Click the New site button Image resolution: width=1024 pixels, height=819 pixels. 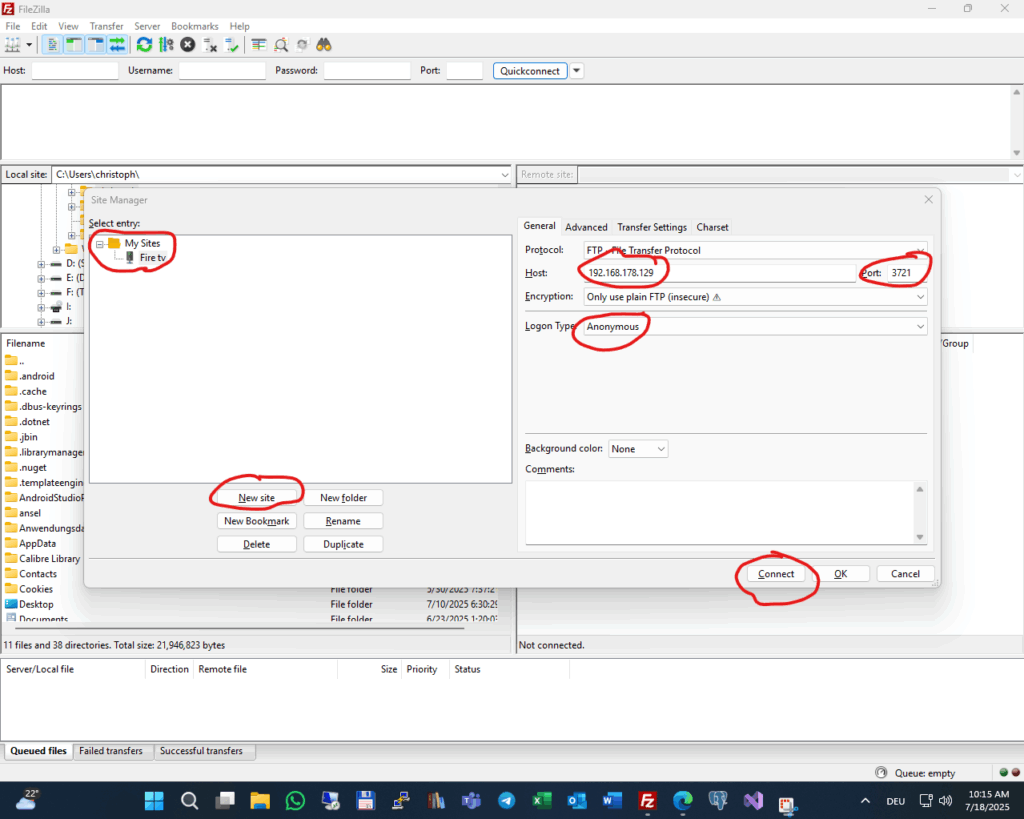click(257, 498)
